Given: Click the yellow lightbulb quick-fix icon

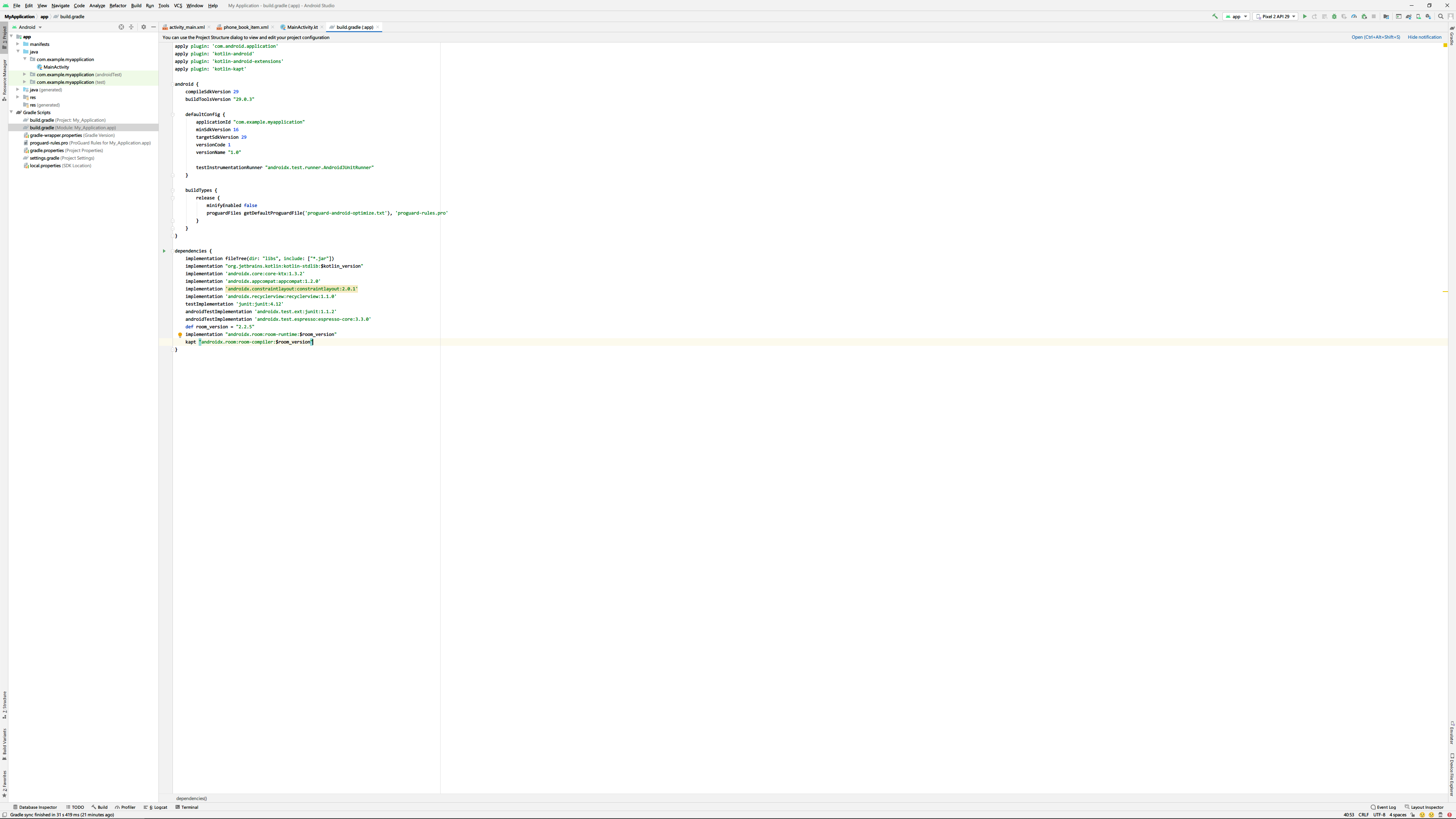Looking at the screenshot, I should (x=180, y=334).
